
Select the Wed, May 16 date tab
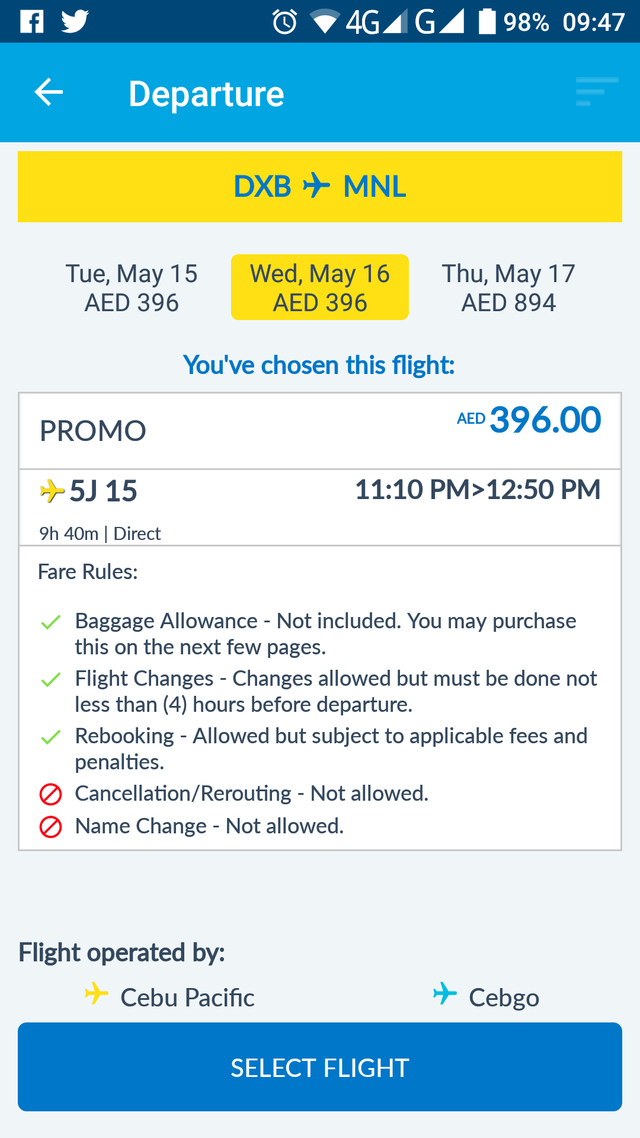[320, 287]
